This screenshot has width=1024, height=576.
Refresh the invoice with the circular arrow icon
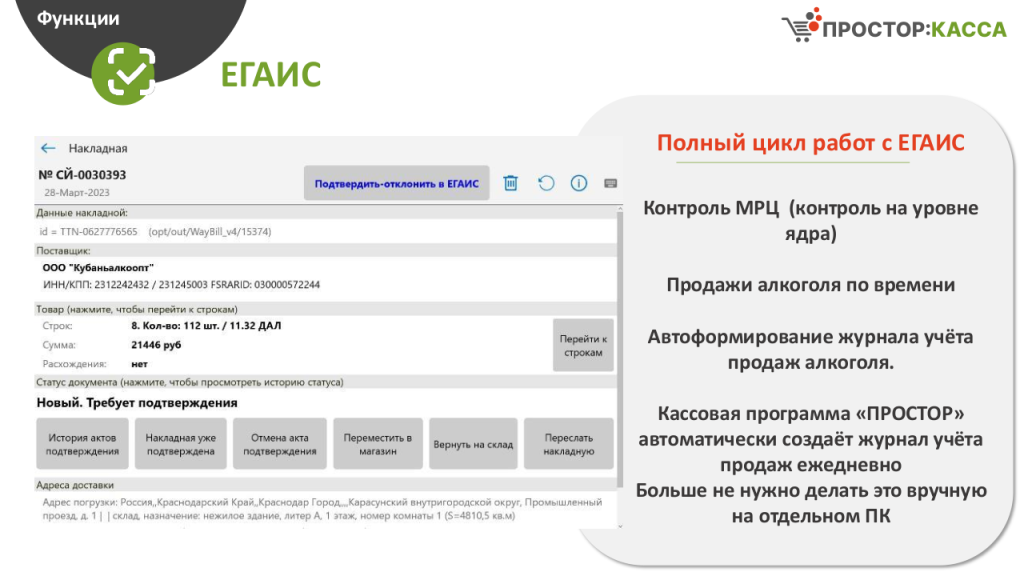(546, 184)
